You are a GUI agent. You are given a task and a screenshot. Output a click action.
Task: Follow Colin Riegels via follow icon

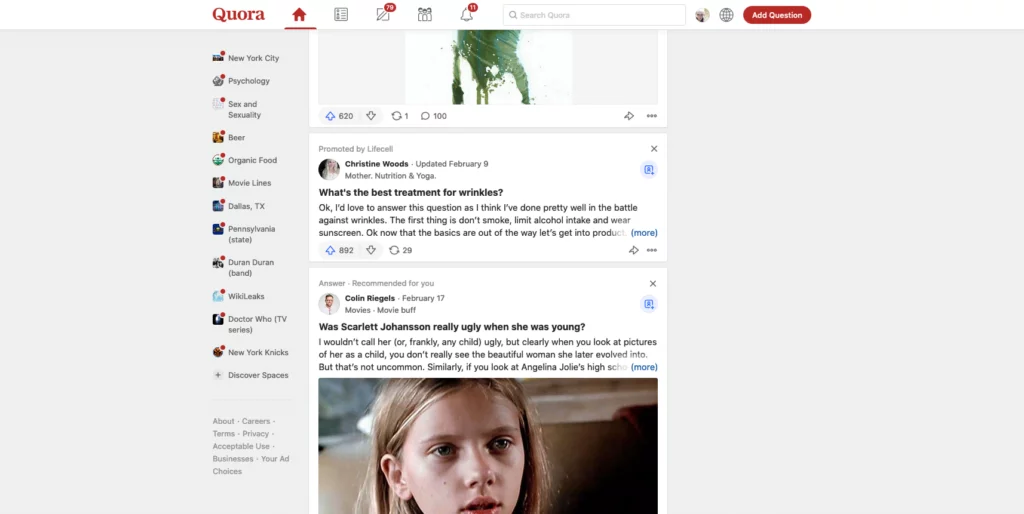click(648, 304)
